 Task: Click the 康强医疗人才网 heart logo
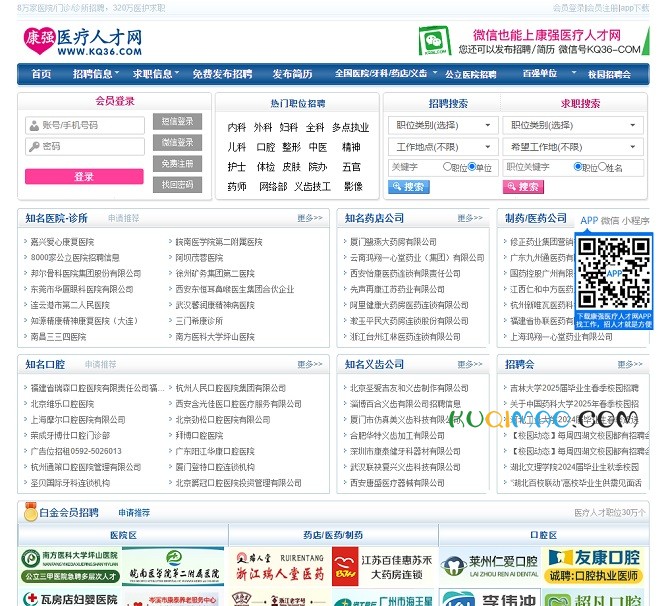39,40
